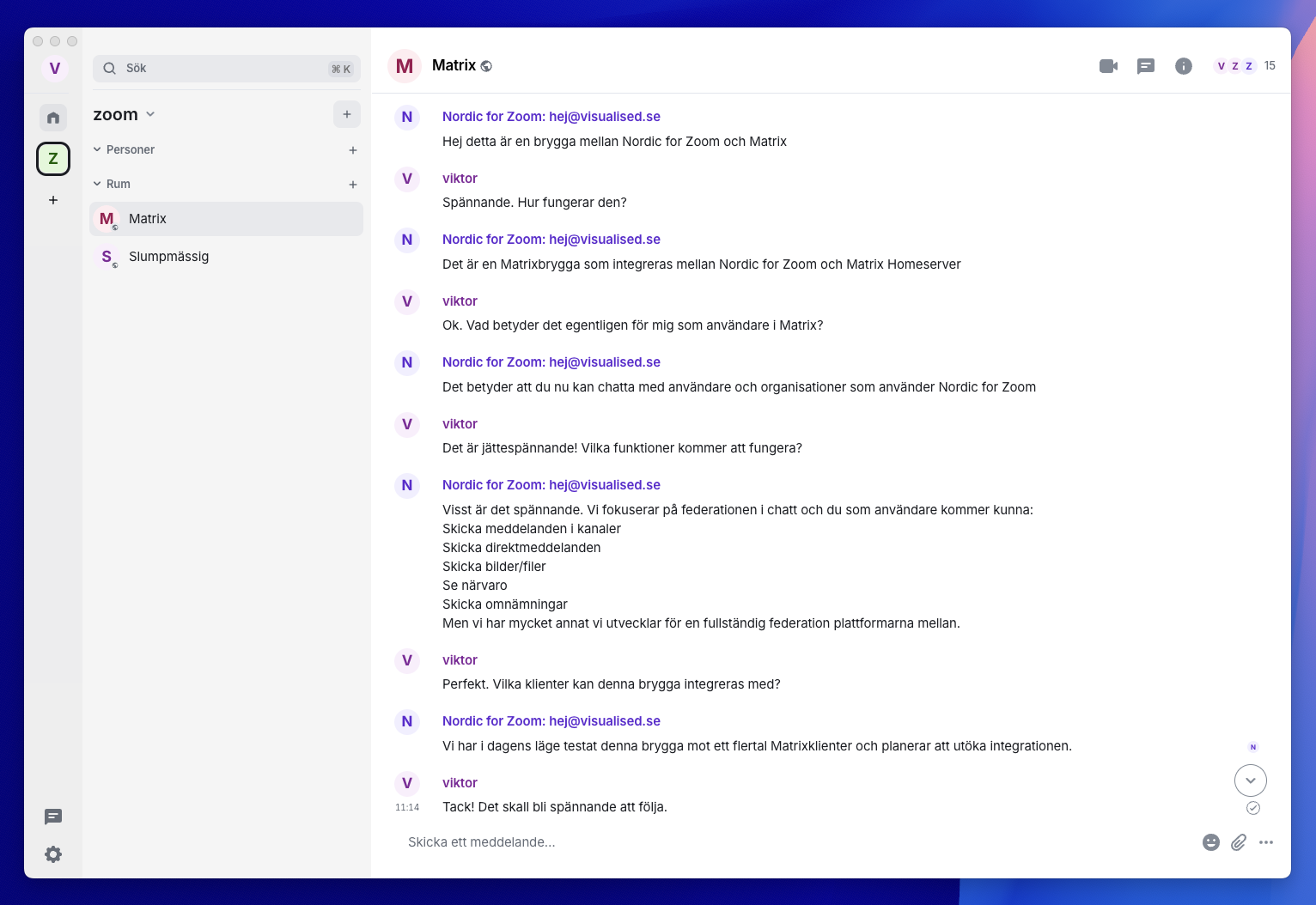This screenshot has width=1316, height=905.
Task: Open more composer options (three dots)
Action: pyautogui.click(x=1265, y=842)
